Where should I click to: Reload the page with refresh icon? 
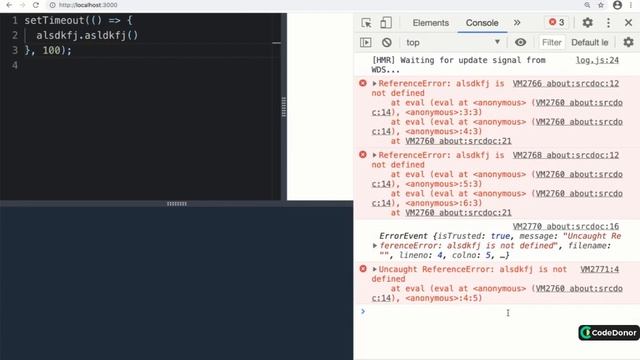(36, 5)
